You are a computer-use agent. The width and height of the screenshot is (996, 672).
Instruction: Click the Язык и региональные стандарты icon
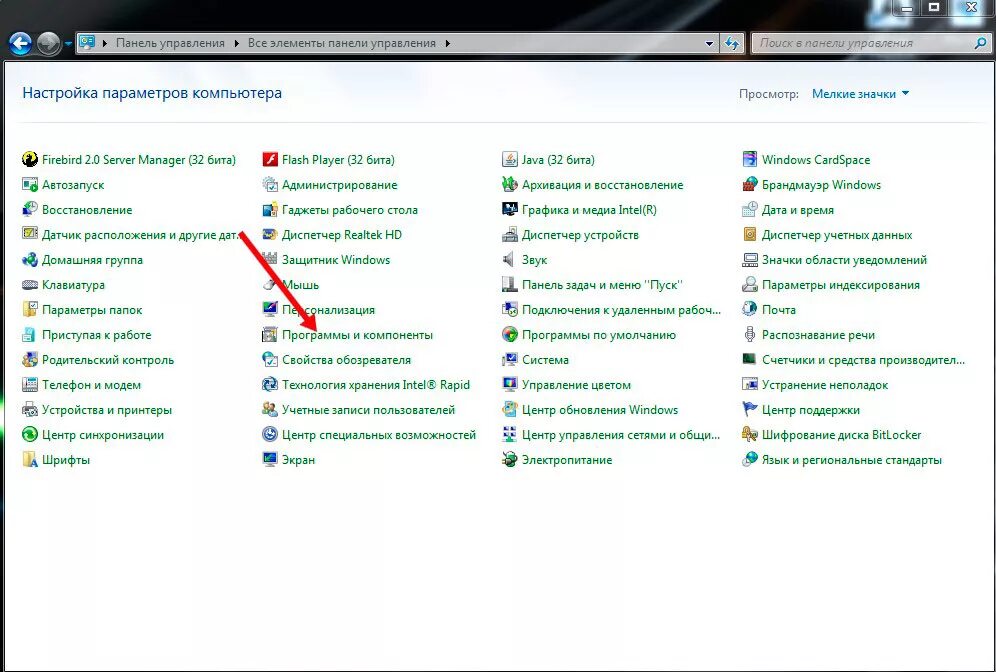click(x=750, y=459)
